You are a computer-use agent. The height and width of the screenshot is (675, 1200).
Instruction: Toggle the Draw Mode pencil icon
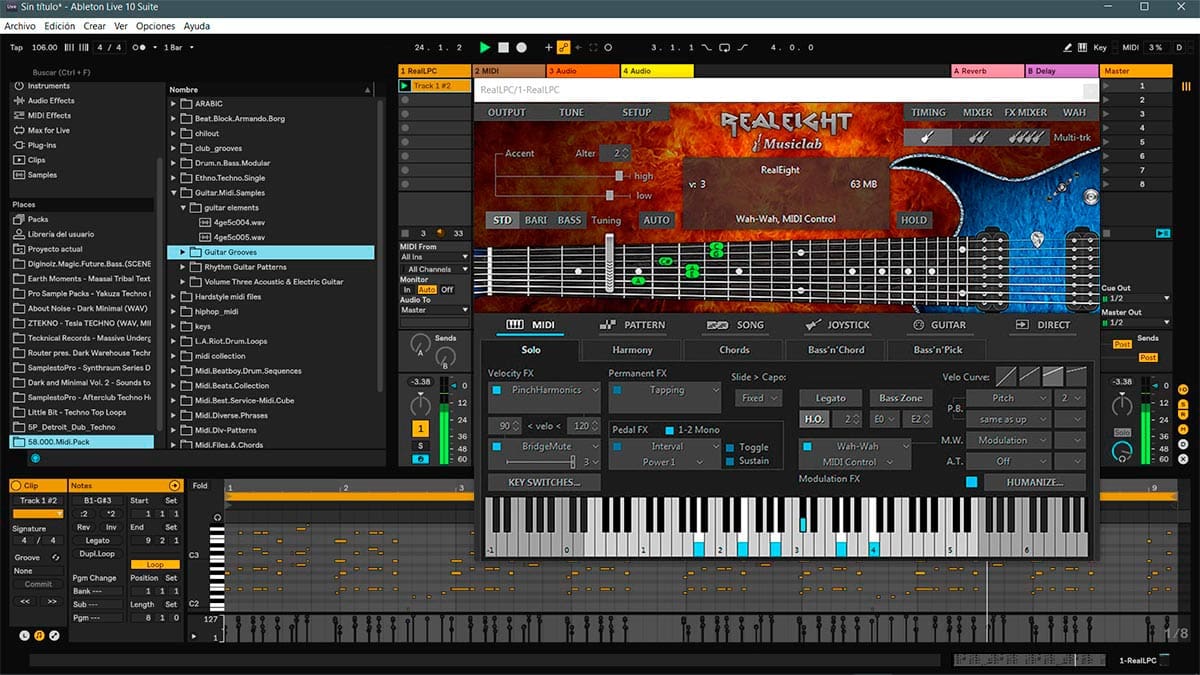pos(1069,47)
